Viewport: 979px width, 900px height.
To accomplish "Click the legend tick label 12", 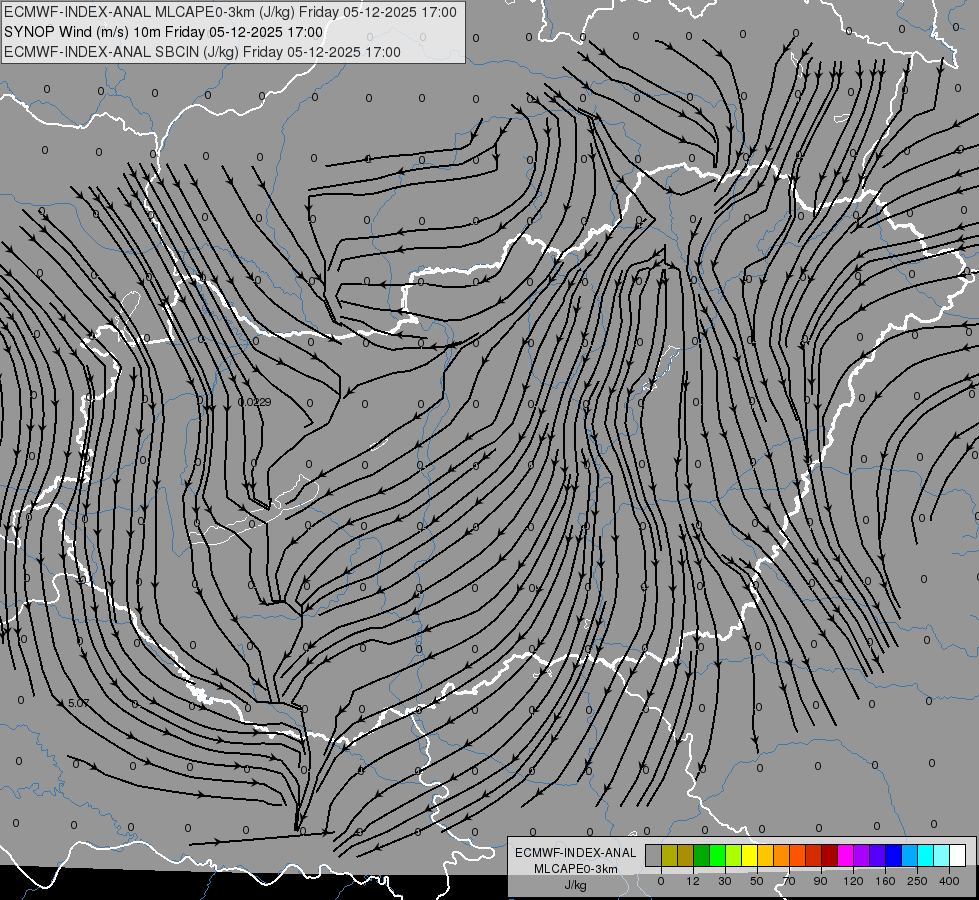I will point(693,881).
